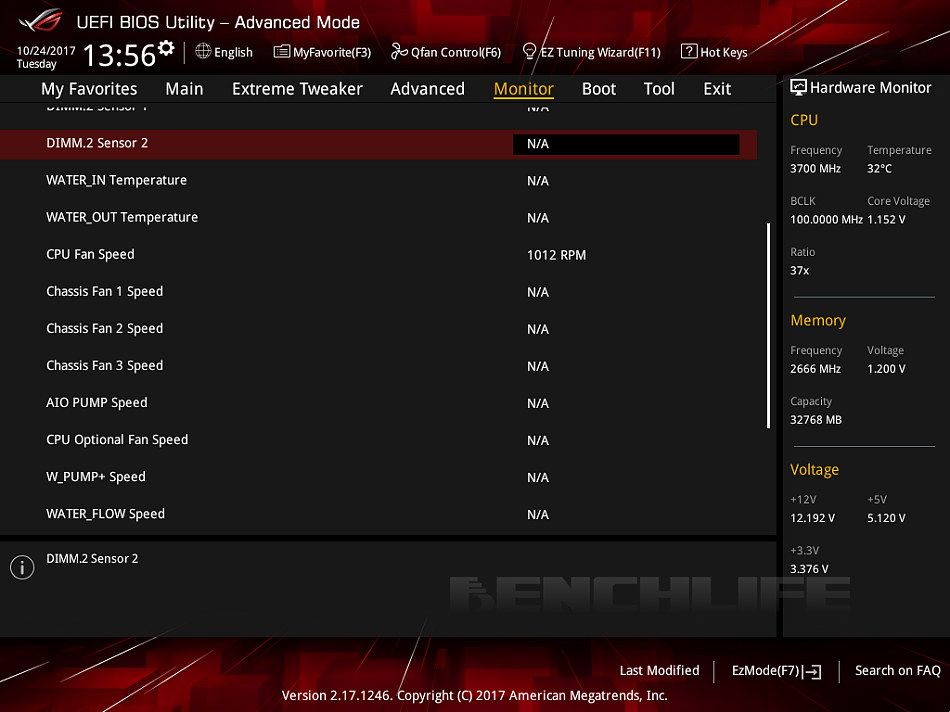Click Core Voltage 1.152 V value

pyautogui.click(x=886, y=219)
